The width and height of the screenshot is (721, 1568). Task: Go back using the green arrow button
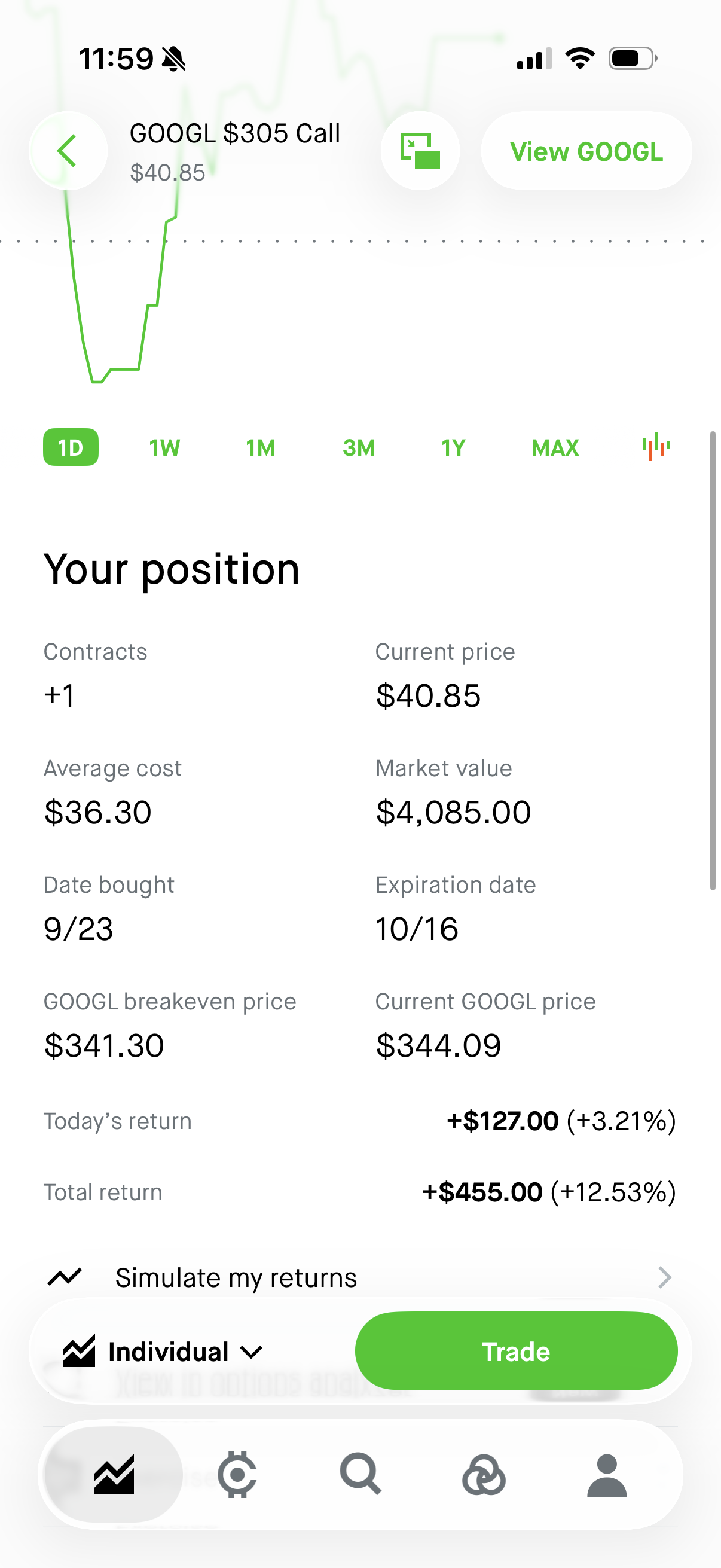(68, 150)
